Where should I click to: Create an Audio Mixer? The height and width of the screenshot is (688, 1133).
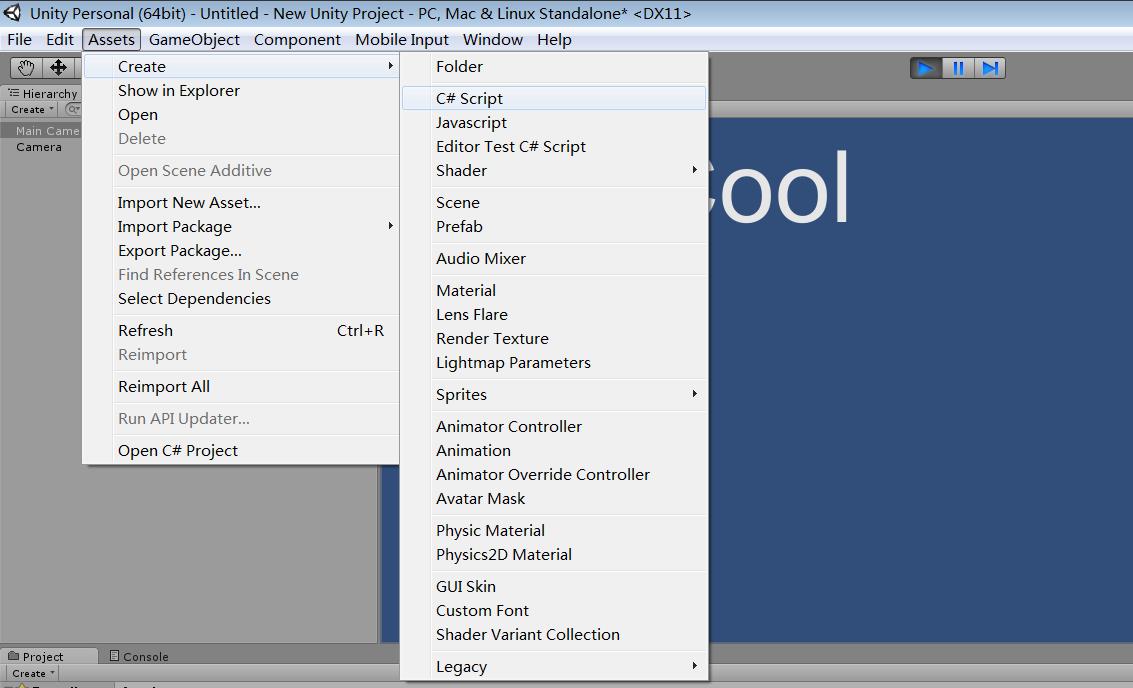(553, 258)
